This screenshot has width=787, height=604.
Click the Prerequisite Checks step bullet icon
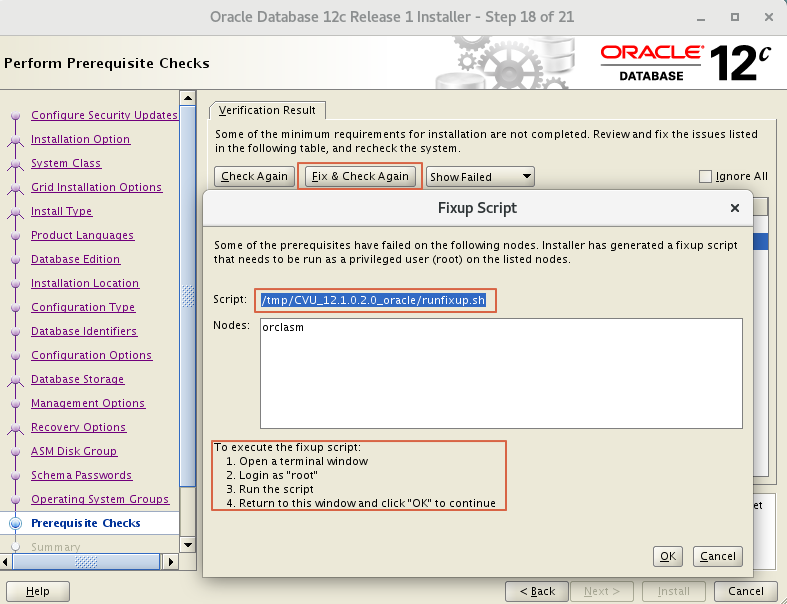coord(15,523)
